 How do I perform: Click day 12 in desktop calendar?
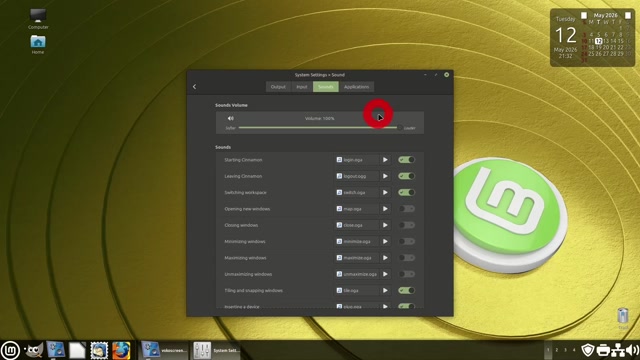(x=599, y=41)
